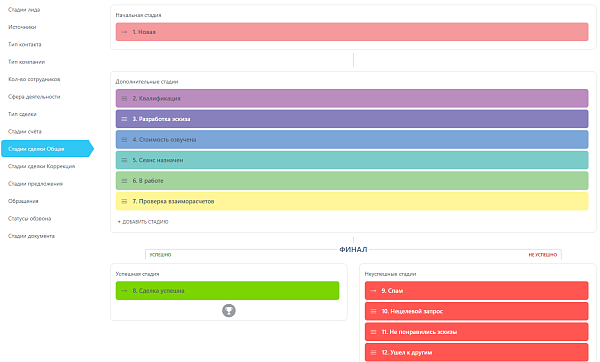Click the 6. В работе stage title
Viewport: 600px width, 362px height.
tap(148, 181)
